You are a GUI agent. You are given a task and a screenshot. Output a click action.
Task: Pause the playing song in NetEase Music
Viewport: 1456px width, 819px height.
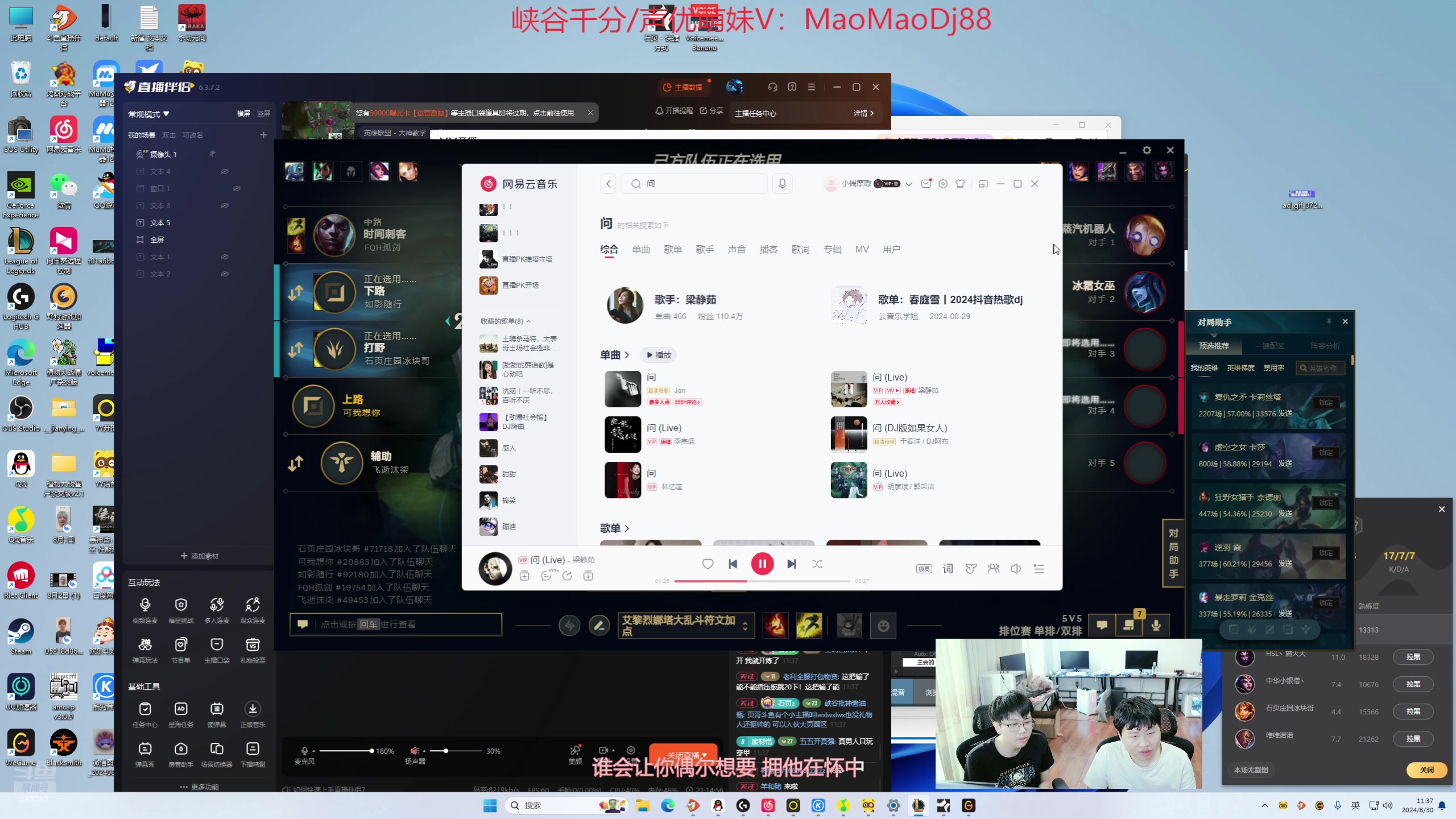click(x=762, y=564)
